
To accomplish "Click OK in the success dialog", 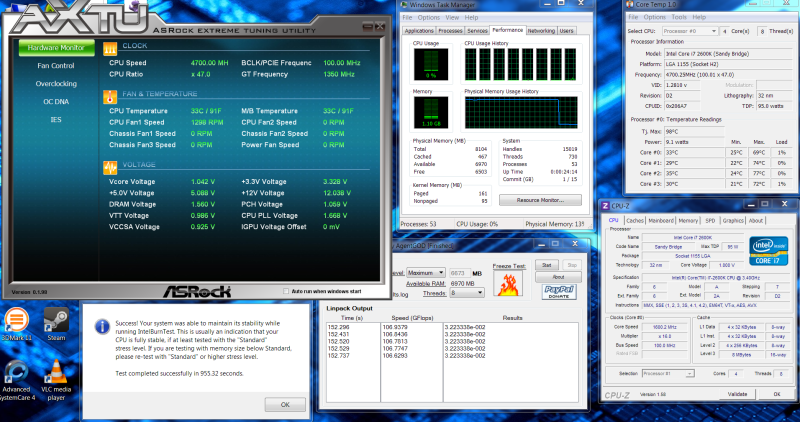I will [284, 404].
